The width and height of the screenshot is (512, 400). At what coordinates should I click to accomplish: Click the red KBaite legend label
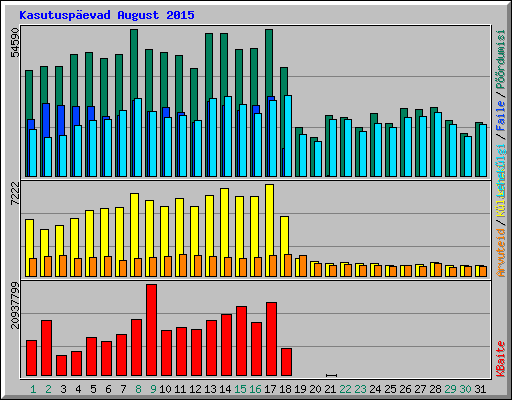501,358
